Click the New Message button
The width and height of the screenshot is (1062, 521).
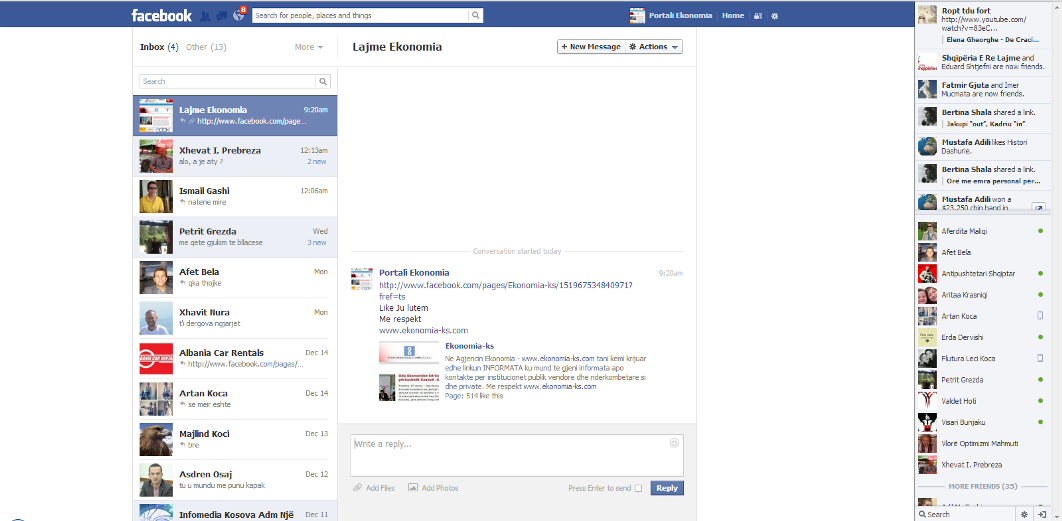click(x=591, y=47)
